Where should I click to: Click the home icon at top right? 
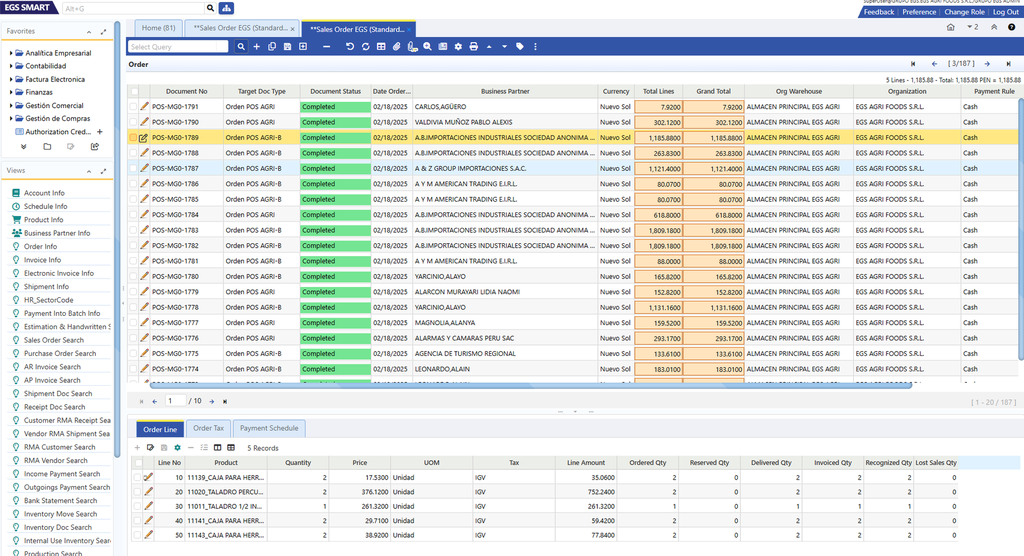[x=951, y=27]
